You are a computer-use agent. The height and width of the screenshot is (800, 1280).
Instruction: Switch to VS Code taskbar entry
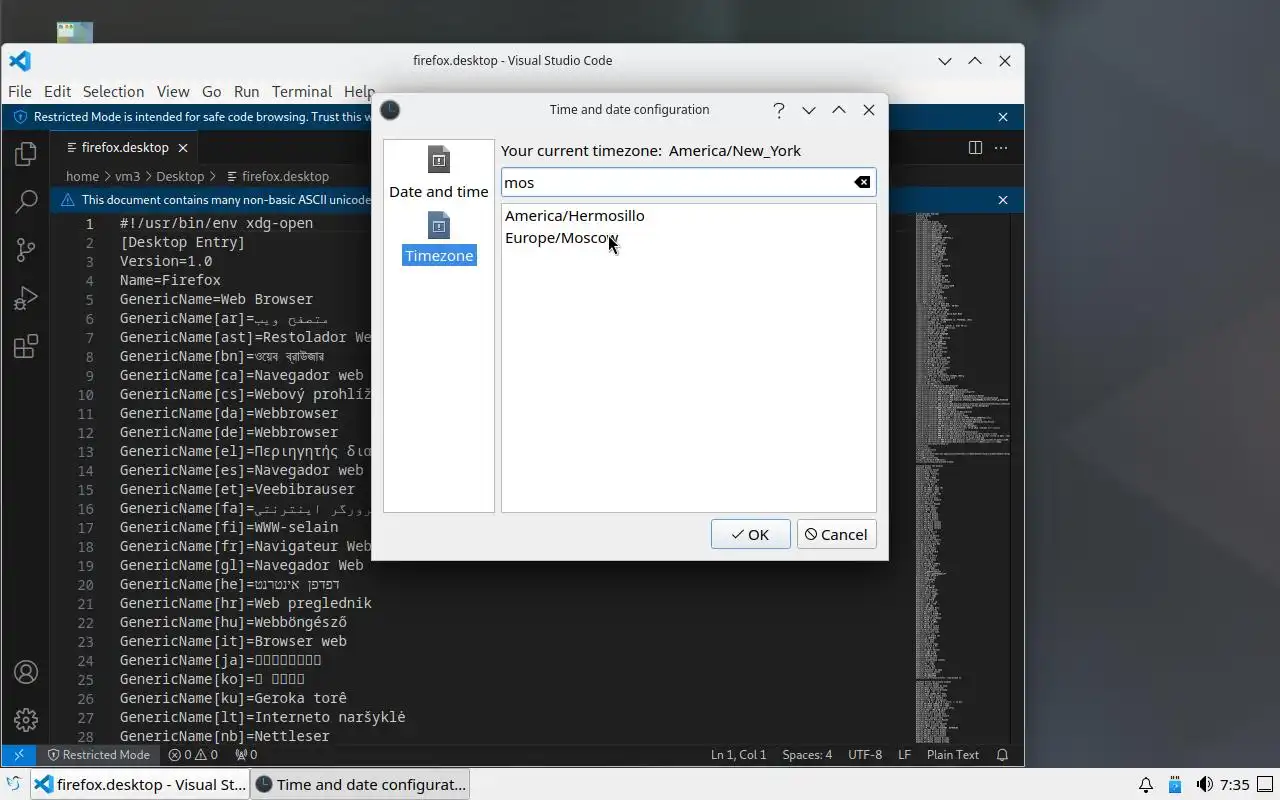pyautogui.click(x=140, y=785)
